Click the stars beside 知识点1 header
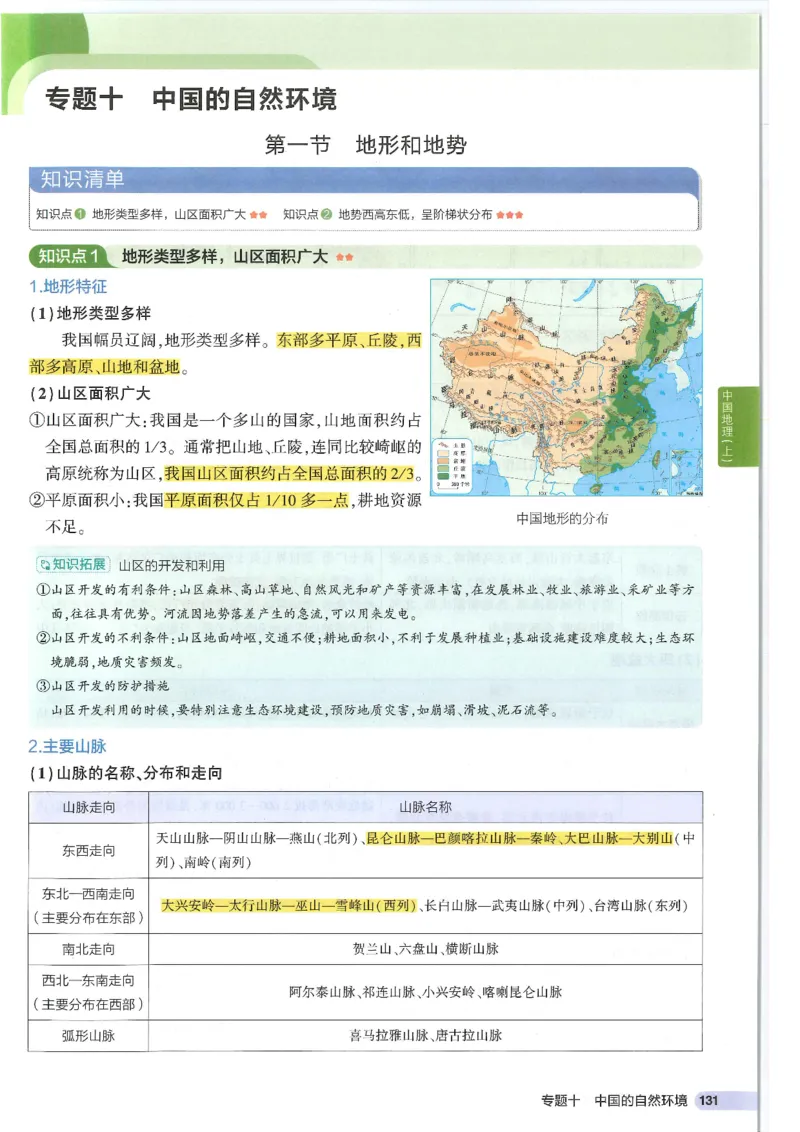This screenshot has width=800, height=1132. (x=344, y=258)
